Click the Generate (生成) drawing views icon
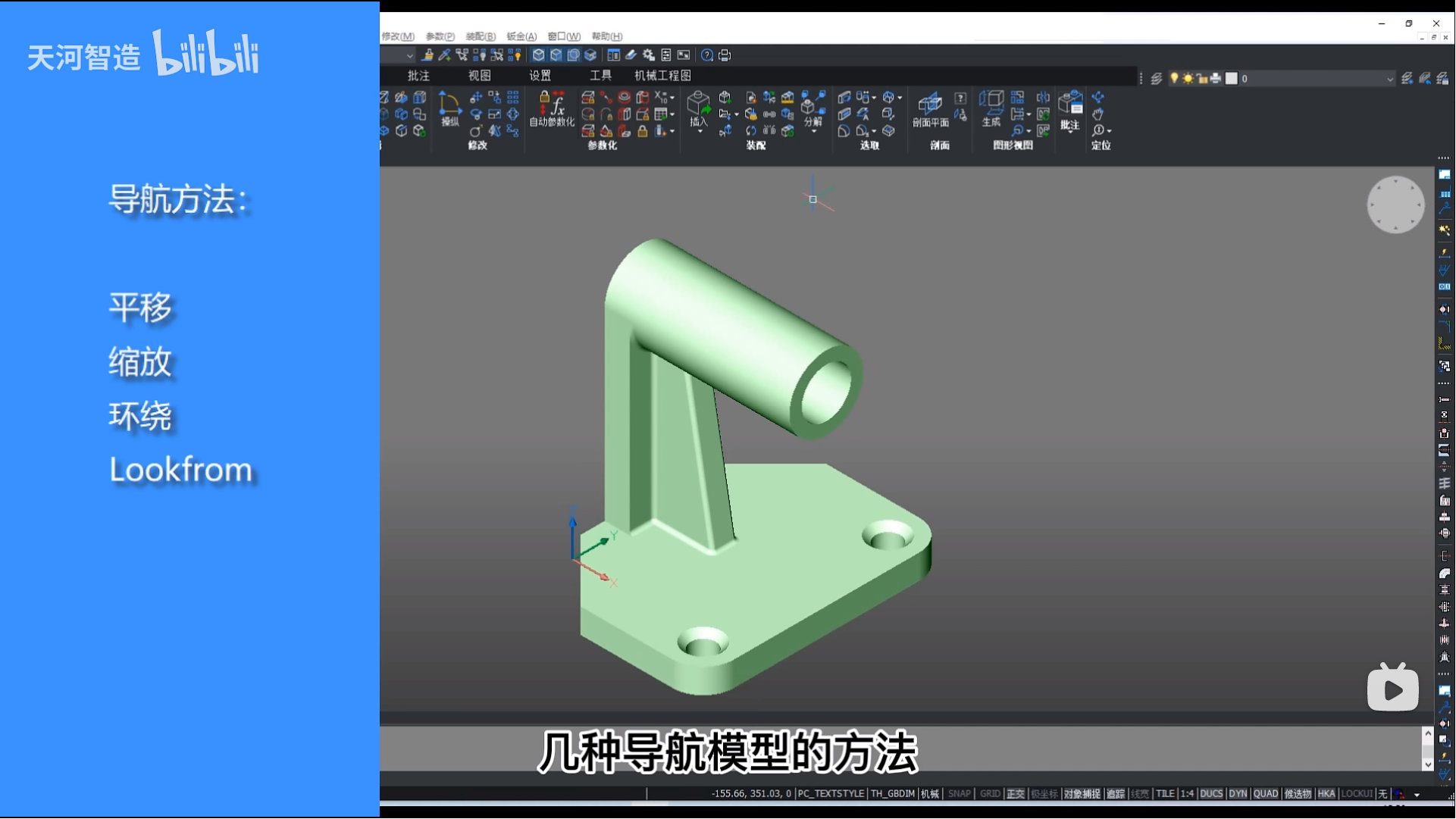 [991, 103]
